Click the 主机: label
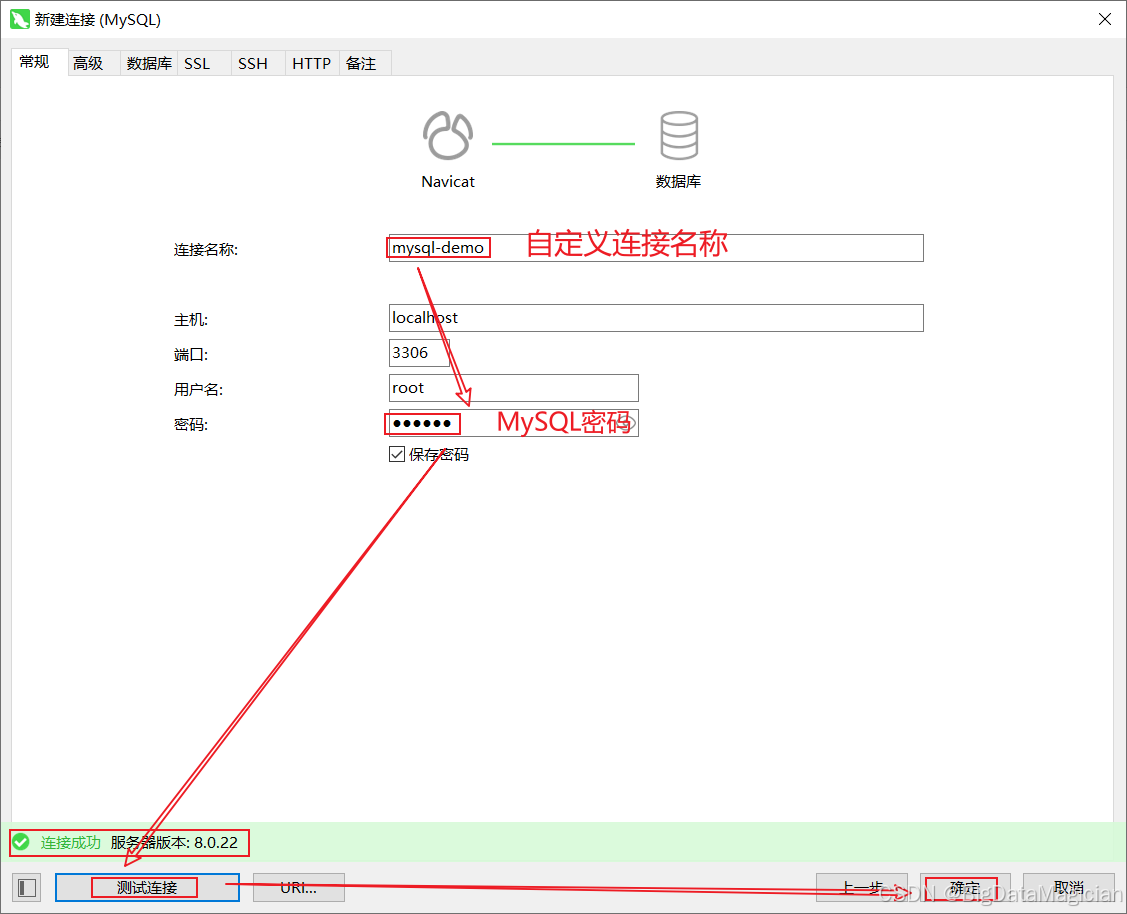The height and width of the screenshot is (914, 1127). coord(190,320)
